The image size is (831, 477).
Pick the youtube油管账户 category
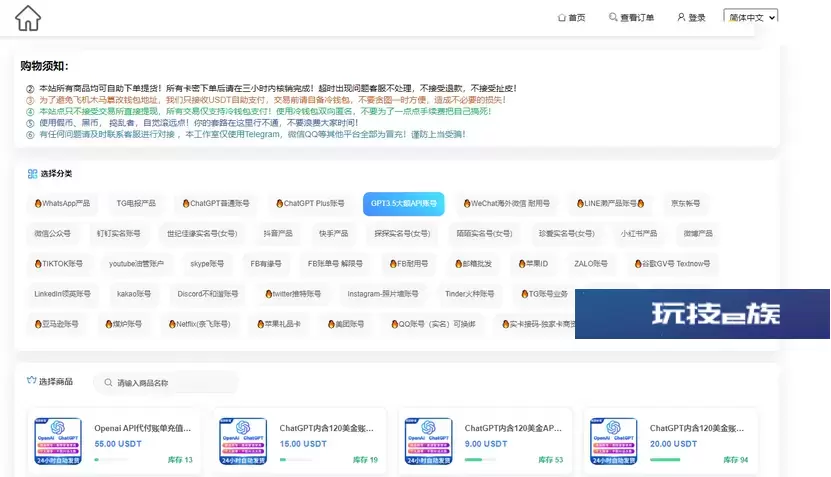point(136,264)
